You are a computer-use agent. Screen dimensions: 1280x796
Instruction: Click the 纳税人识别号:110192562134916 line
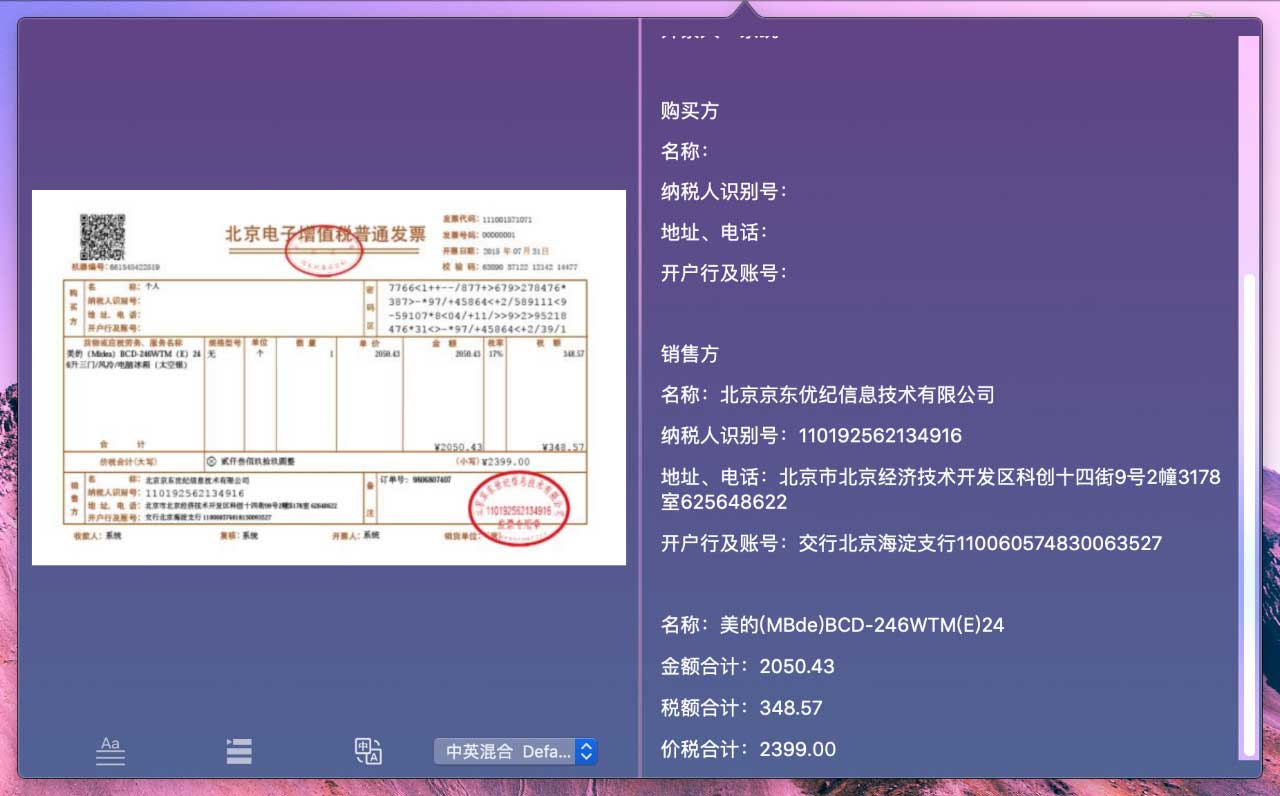pos(811,436)
